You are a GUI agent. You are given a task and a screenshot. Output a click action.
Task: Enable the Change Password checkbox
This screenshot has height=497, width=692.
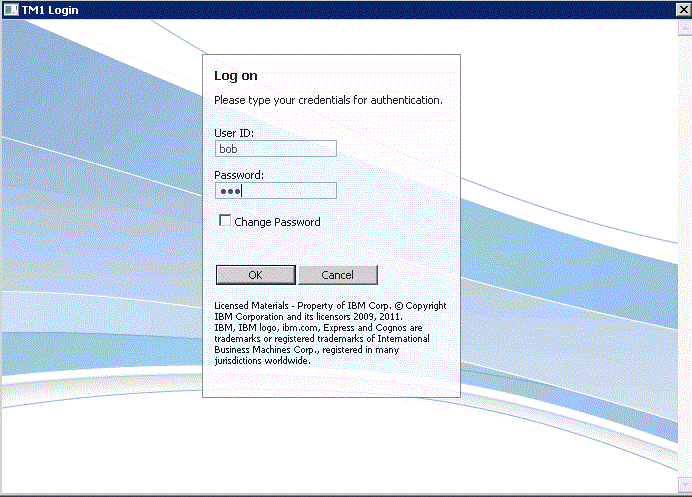pyautogui.click(x=225, y=220)
